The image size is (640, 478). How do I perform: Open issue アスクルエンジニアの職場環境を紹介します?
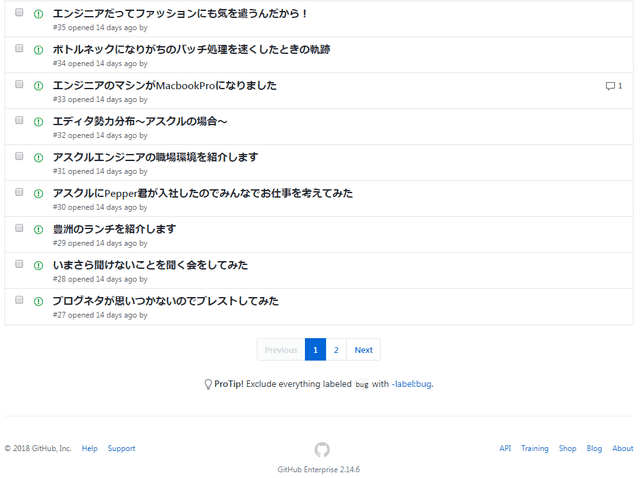pos(156,158)
